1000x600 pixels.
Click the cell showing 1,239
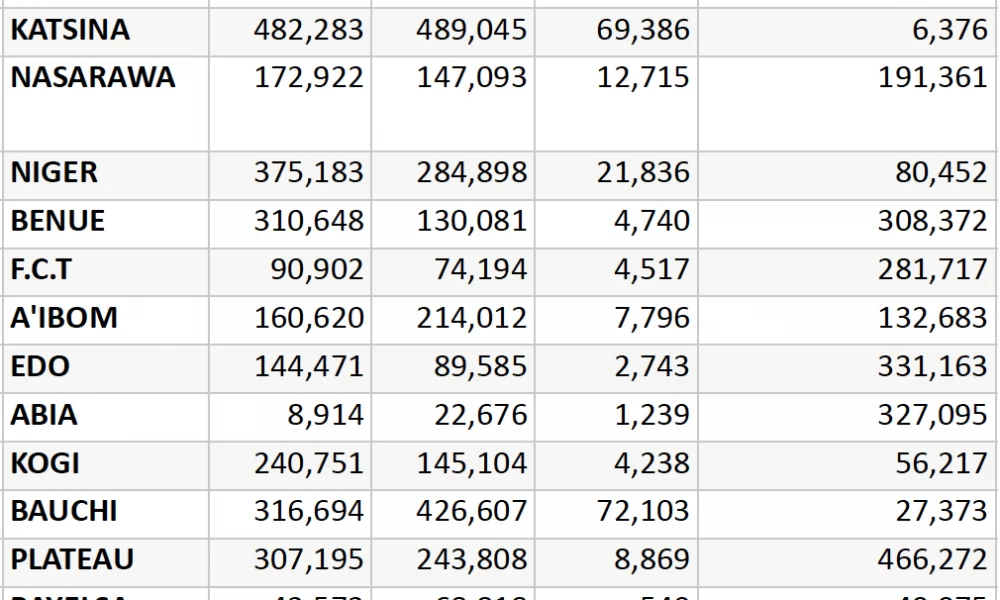point(652,415)
